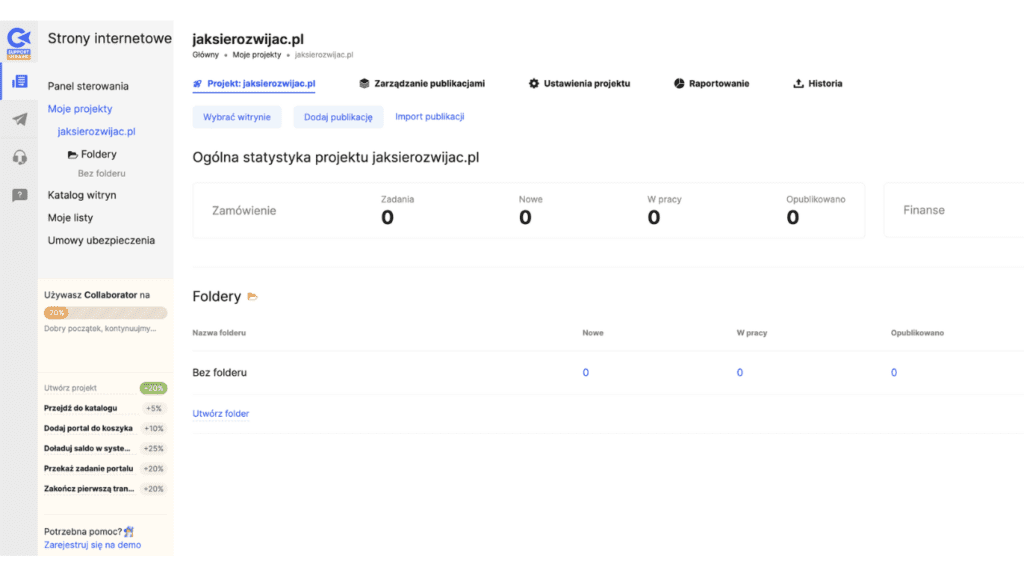Select the list panel sidebar icon

tap(20, 82)
